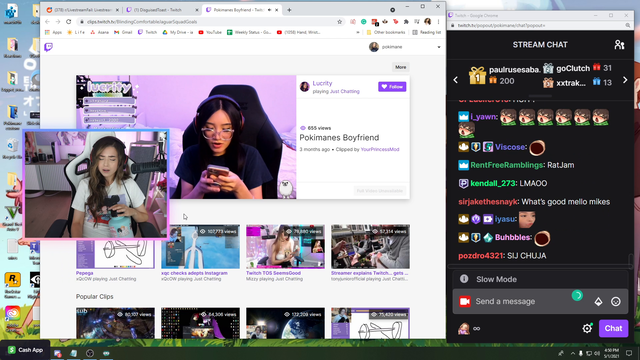
Task: Reload the clips page
Action: coord(68,22)
